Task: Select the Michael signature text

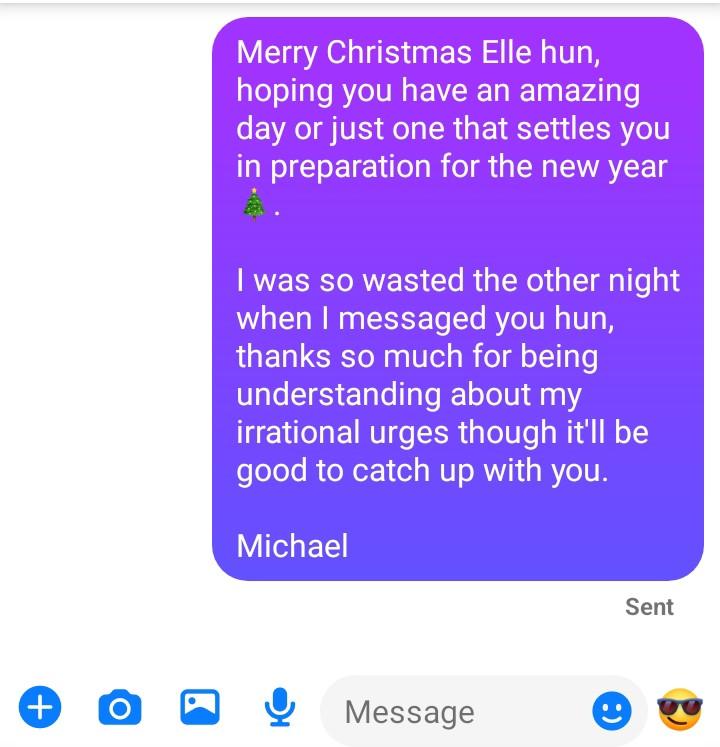Action: 292,545
